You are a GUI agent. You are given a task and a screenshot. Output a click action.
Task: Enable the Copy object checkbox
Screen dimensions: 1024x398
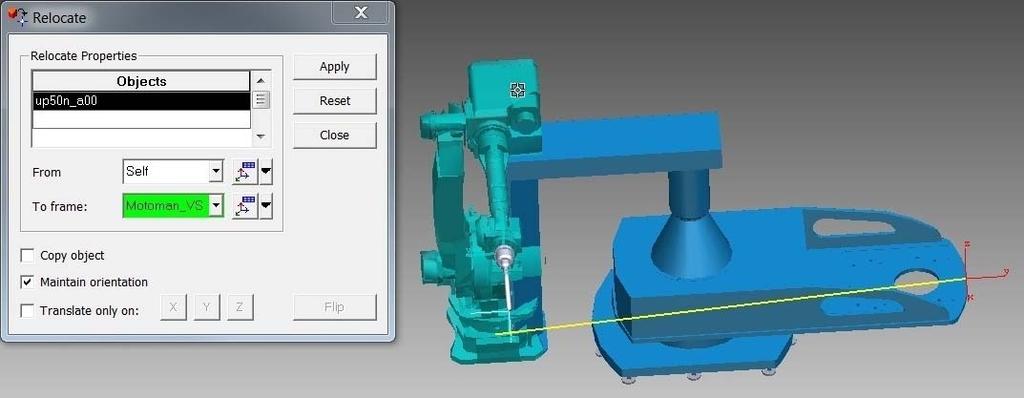click(27, 256)
